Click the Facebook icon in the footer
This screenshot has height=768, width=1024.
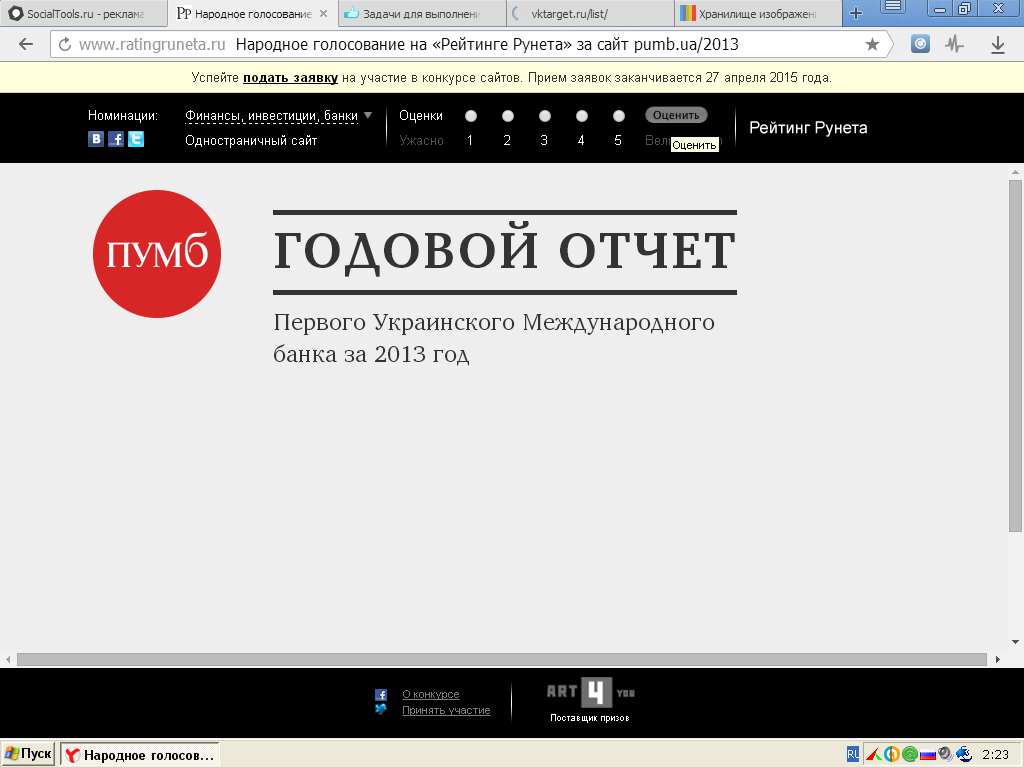coord(381,695)
